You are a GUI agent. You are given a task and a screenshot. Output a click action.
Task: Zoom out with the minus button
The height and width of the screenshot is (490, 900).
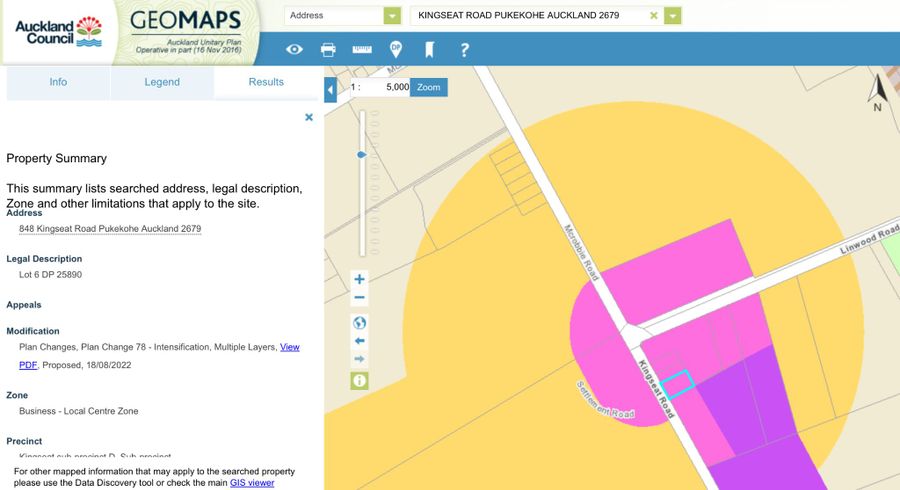coord(359,297)
